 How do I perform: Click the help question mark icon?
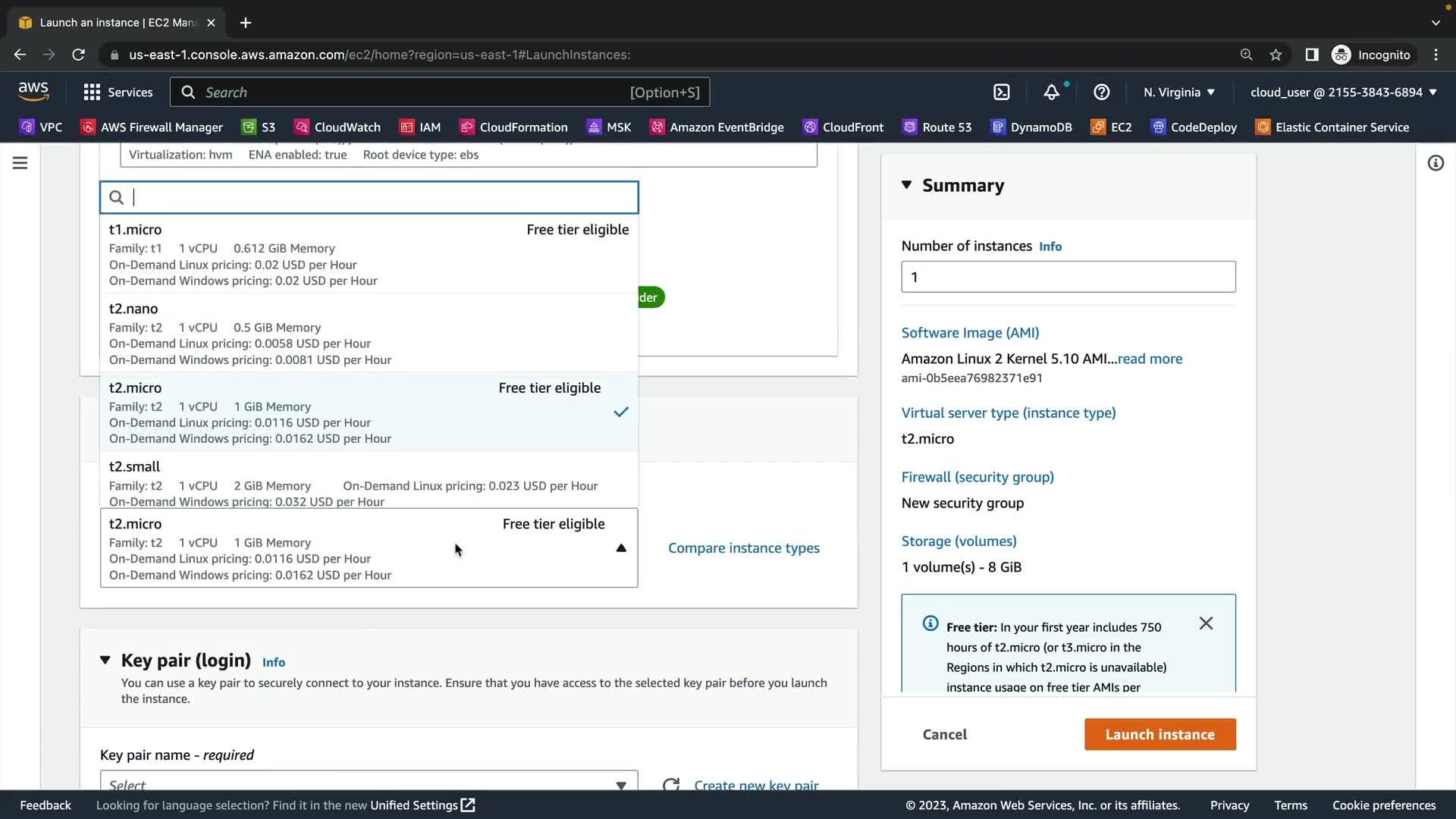coord(1101,93)
